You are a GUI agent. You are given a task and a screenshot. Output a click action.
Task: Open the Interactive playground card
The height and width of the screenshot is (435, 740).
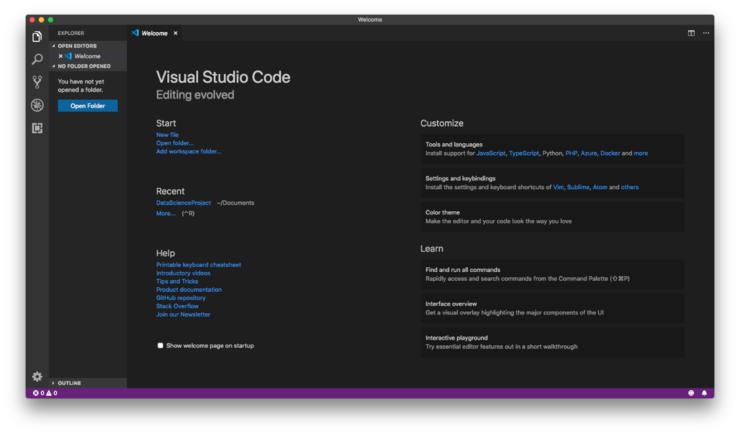552,342
